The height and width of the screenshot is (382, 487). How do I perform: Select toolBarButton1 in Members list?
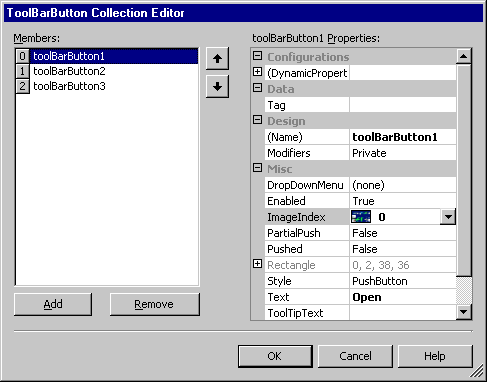click(114, 56)
